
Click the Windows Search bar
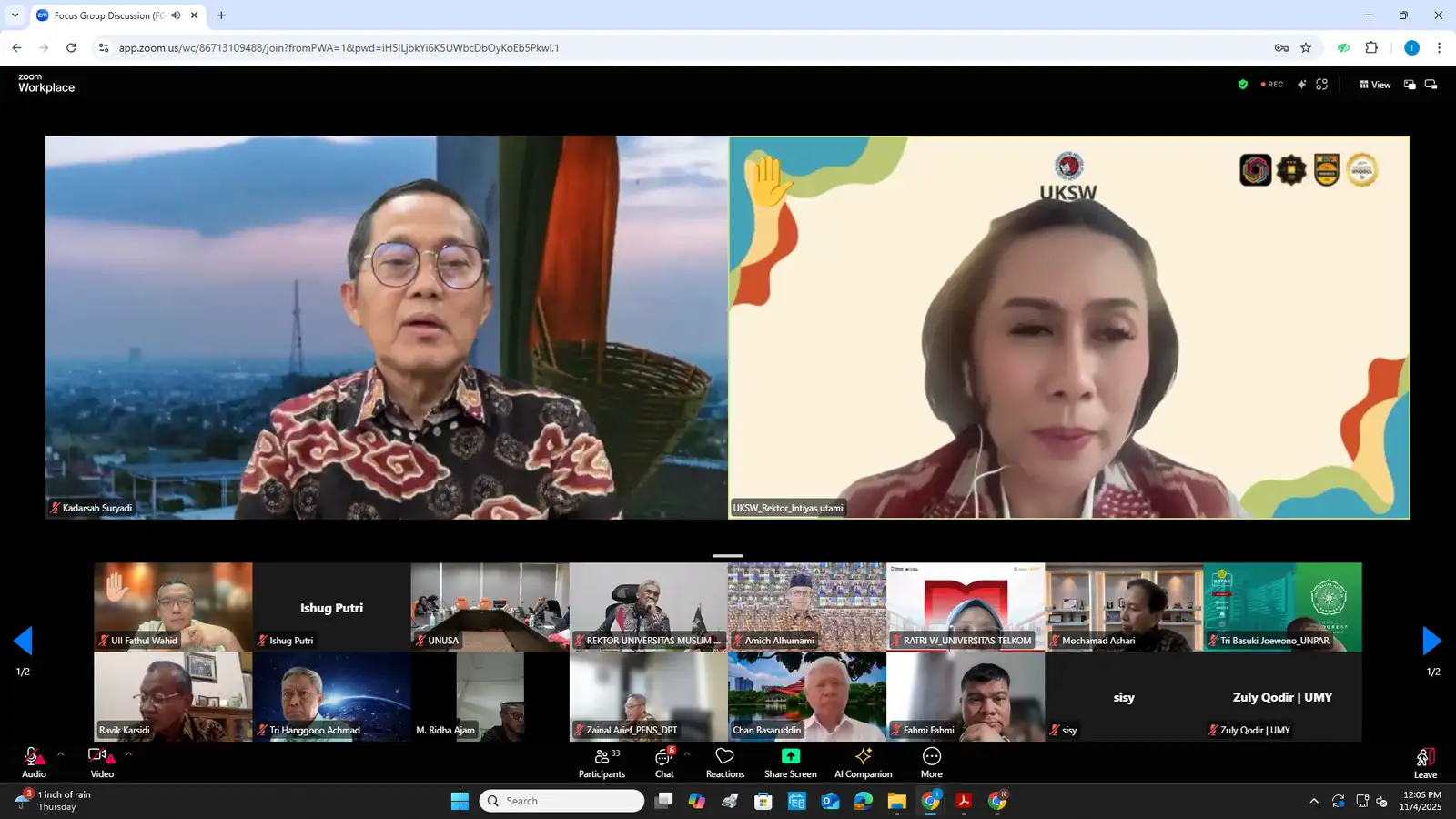coord(561,801)
